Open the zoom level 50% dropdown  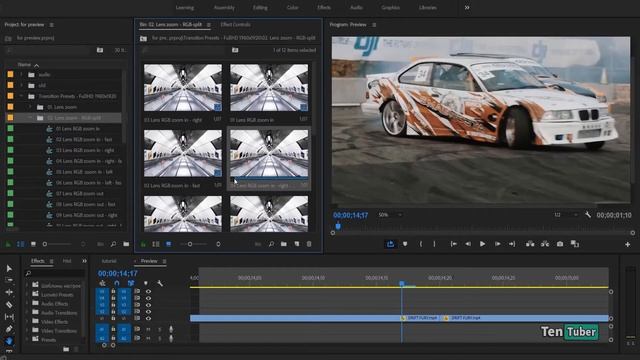390,215
